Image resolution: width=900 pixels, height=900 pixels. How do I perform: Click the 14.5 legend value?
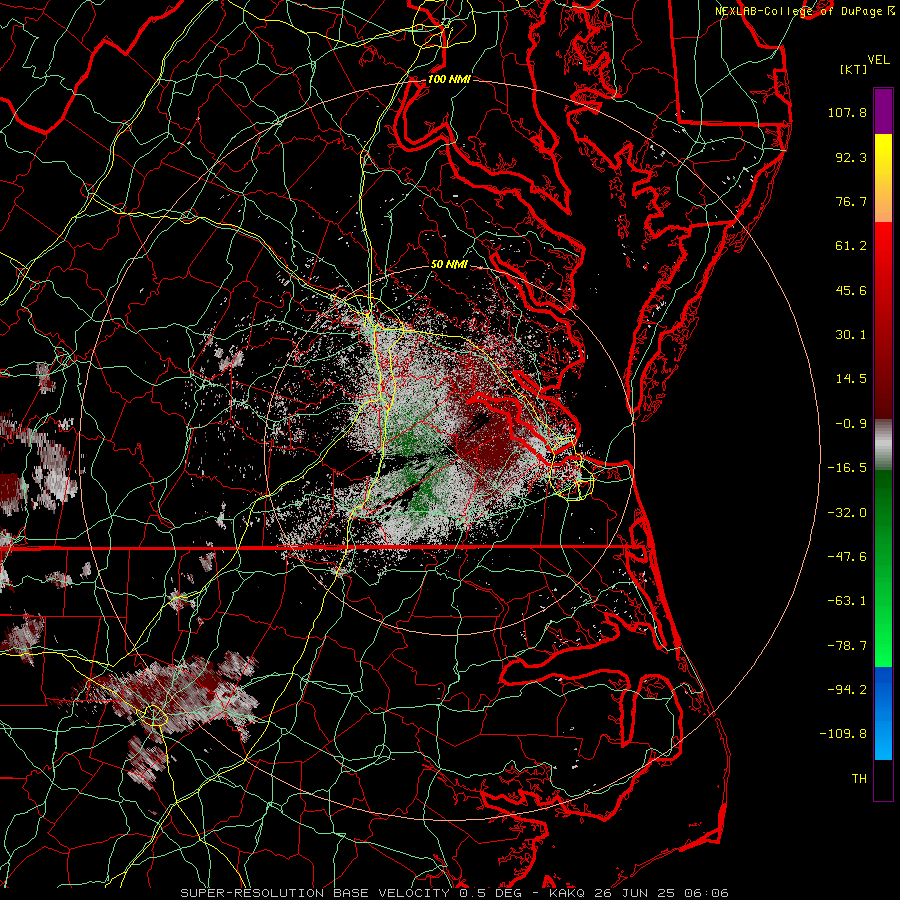851,379
